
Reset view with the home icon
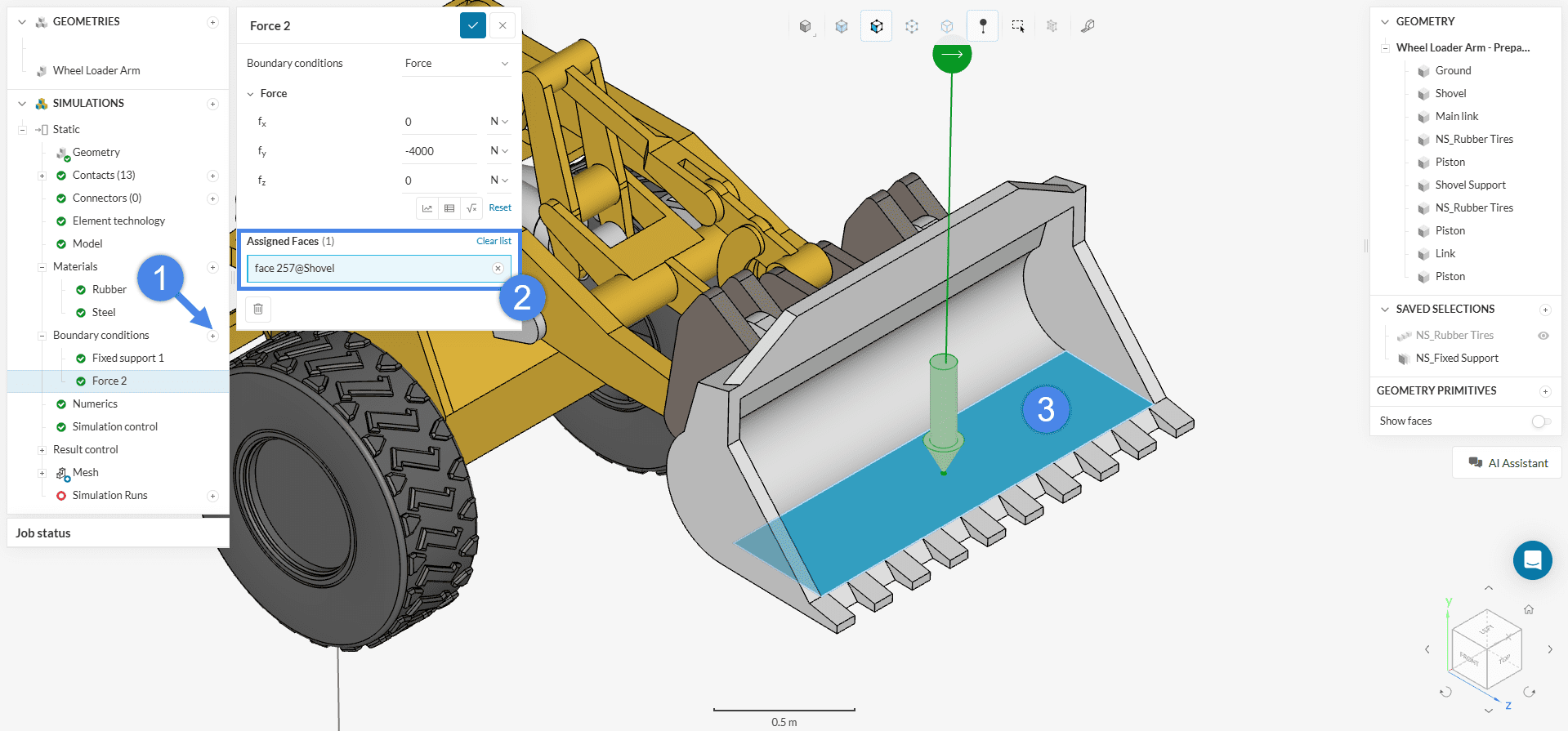click(x=1528, y=609)
